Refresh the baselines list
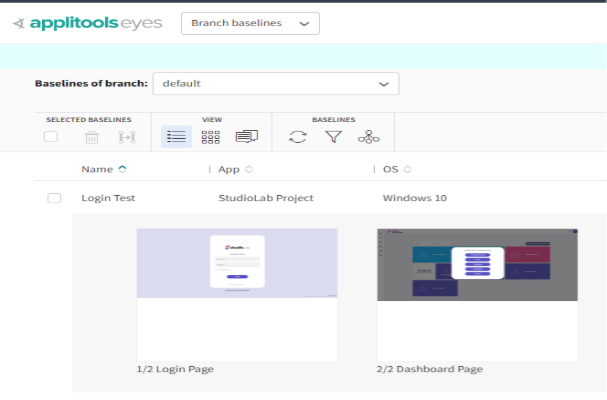Screen dimensions: 607x400 298,137
